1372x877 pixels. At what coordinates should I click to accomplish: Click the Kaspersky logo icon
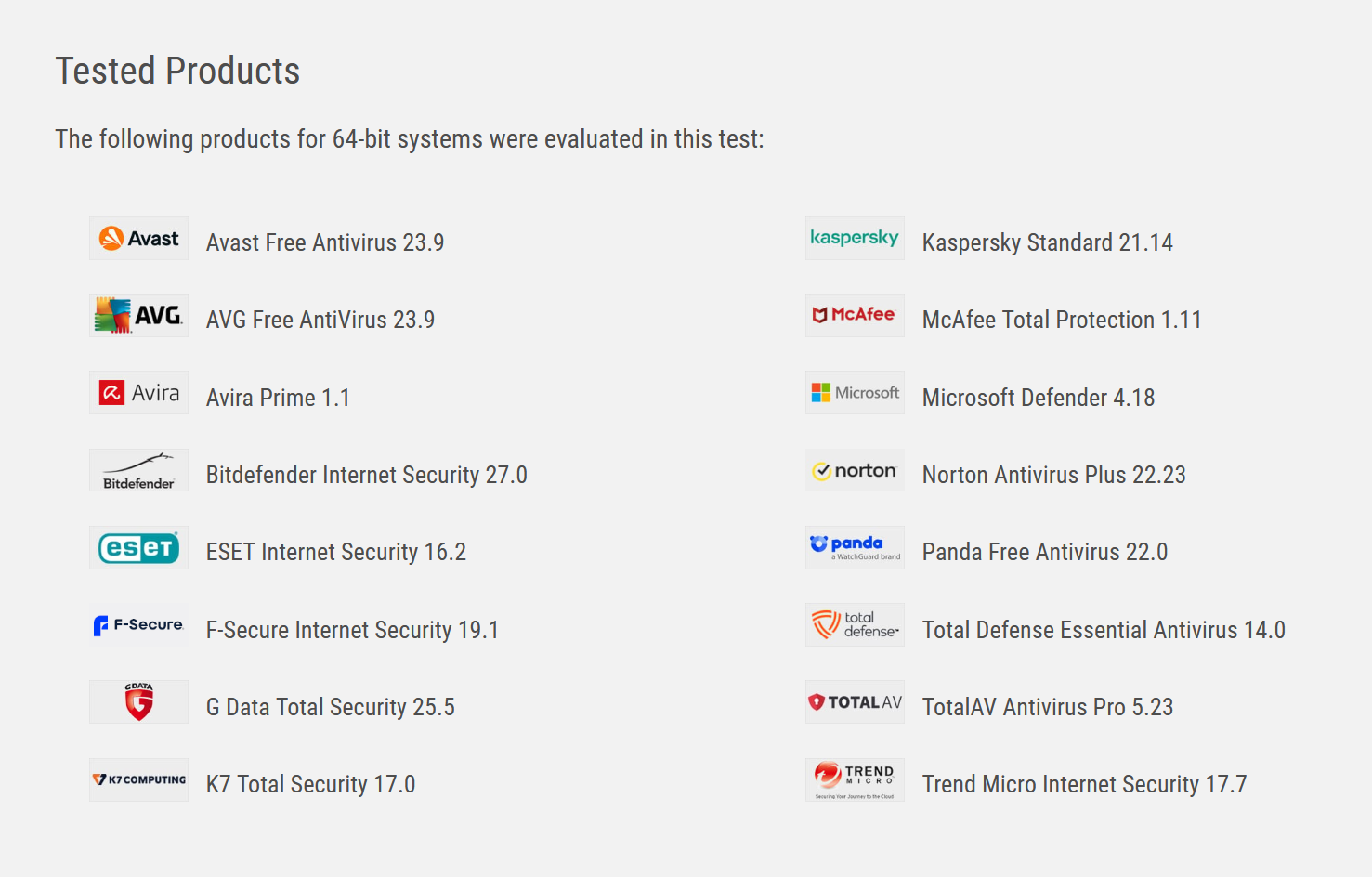855,239
